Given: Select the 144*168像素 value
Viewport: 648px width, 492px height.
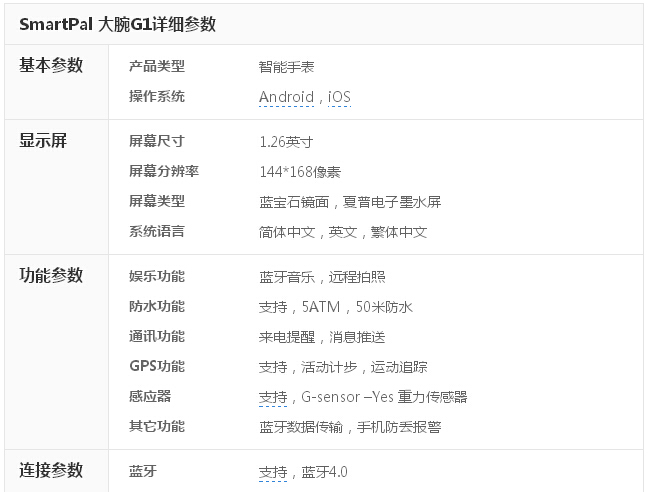Looking at the screenshot, I should point(300,172).
